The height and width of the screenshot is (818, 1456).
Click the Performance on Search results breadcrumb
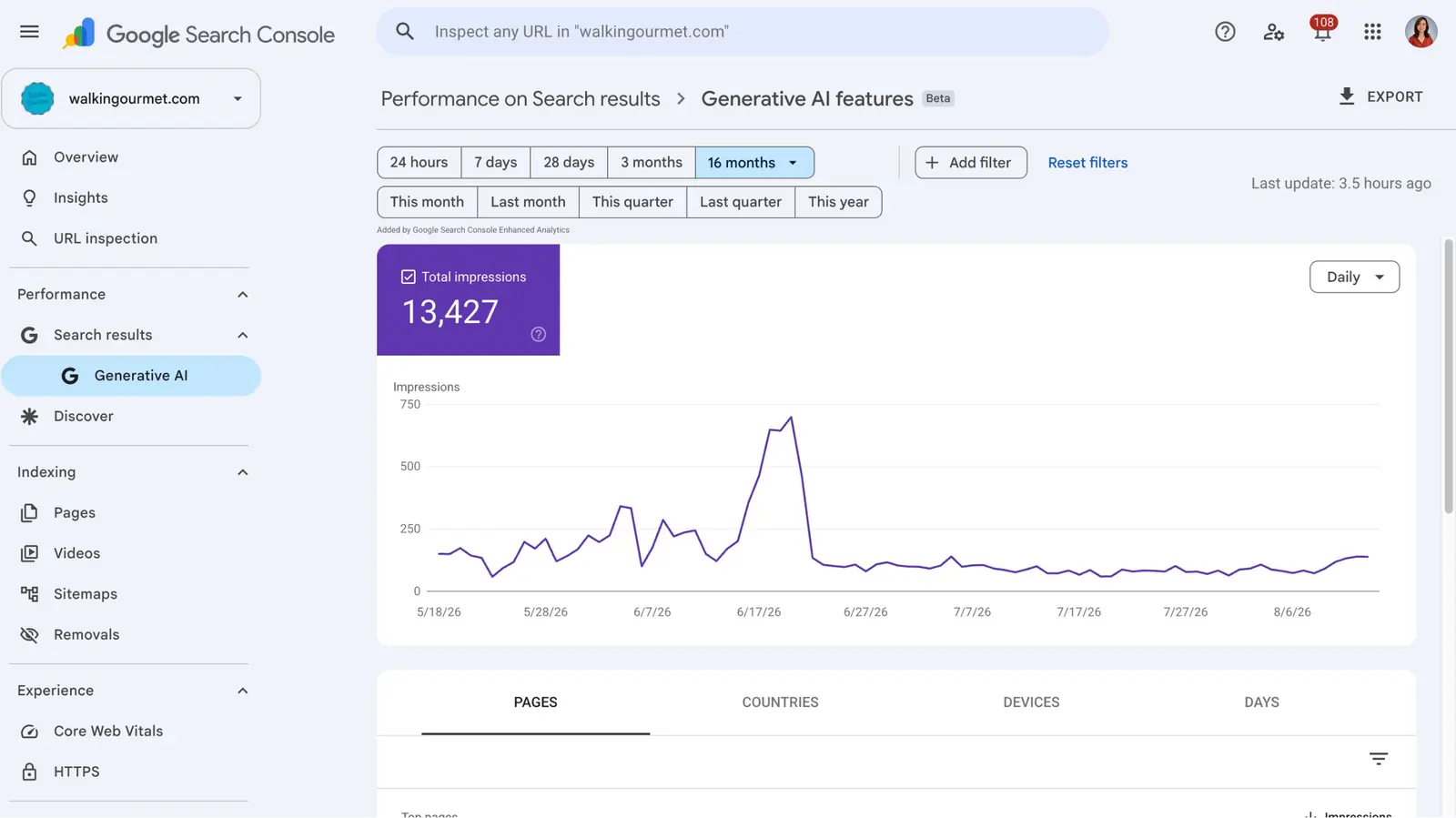(521, 98)
